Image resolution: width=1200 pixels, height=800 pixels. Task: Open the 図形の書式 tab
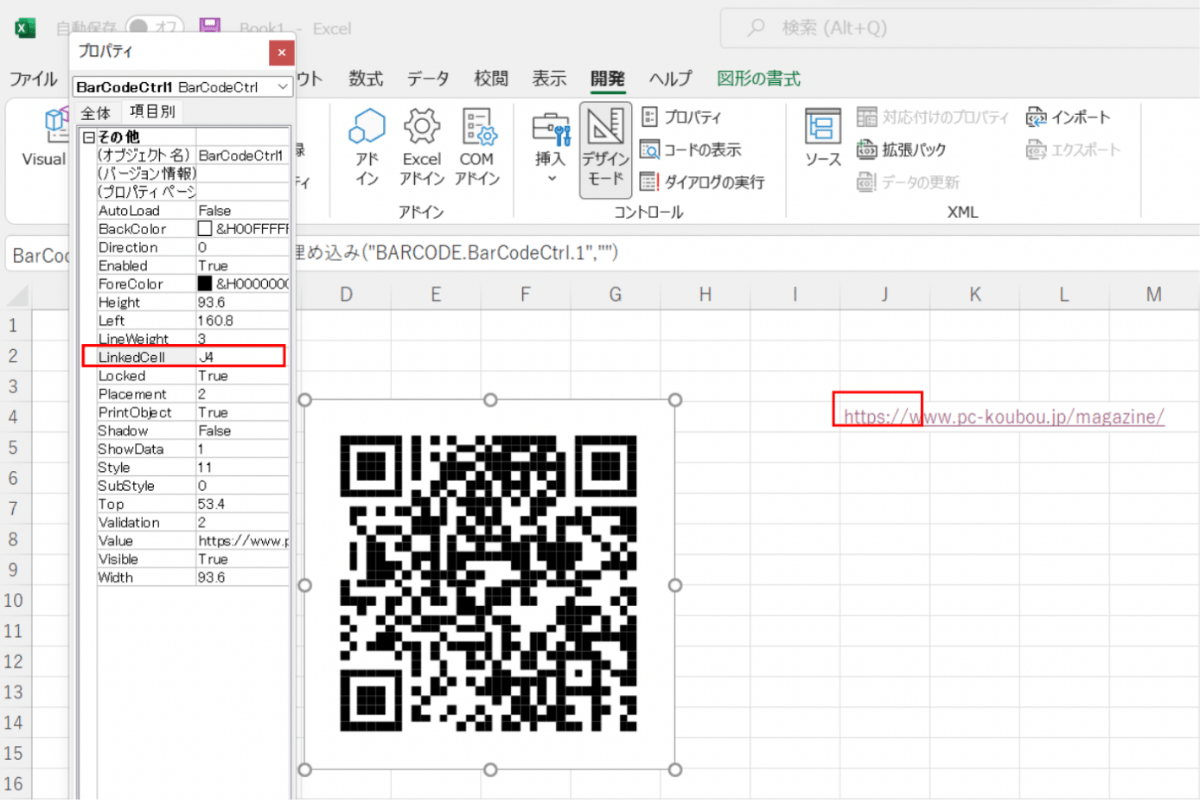[x=759, y=79]
